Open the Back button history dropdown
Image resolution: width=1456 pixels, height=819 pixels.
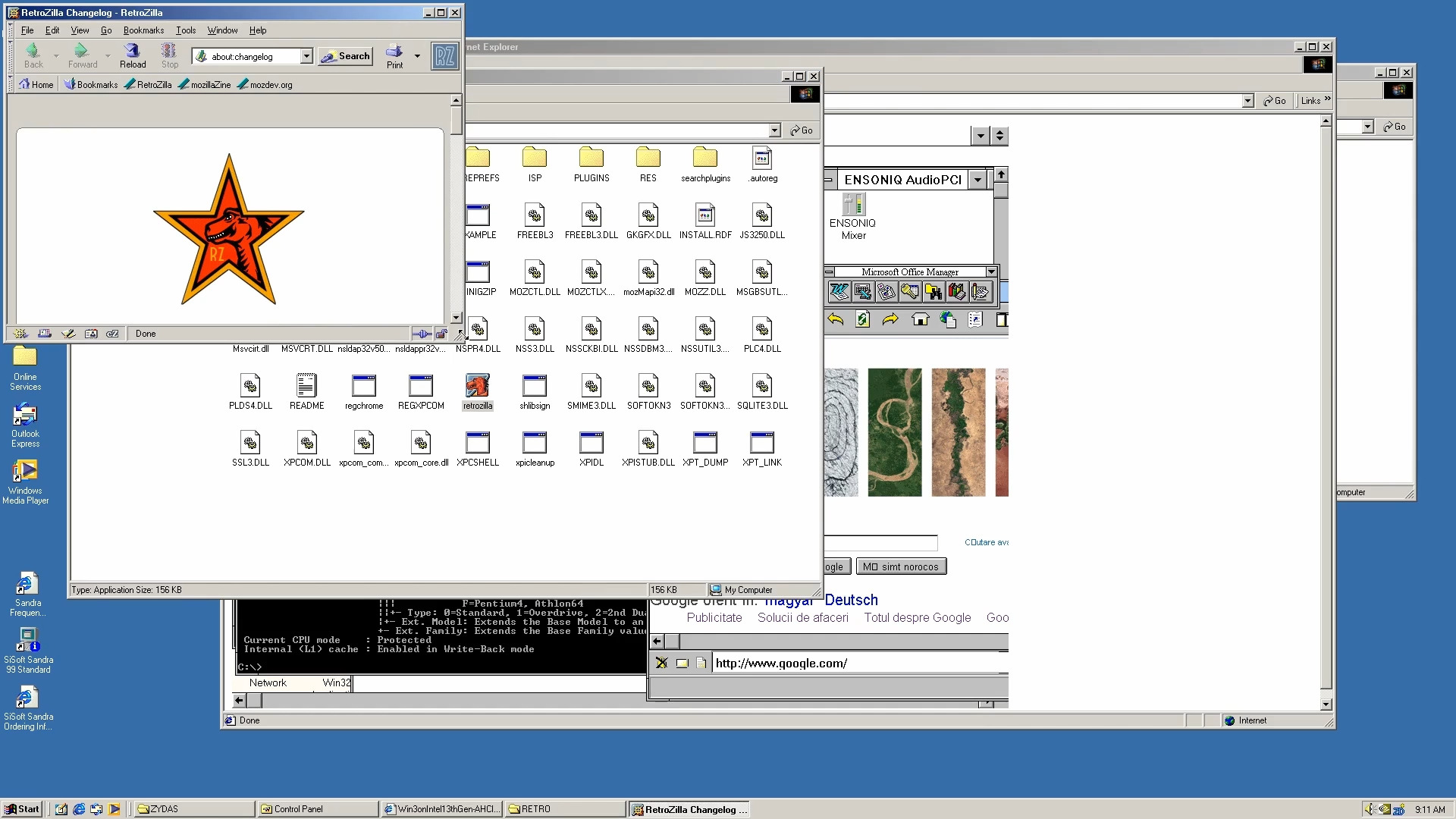click(x=56, y=56)
